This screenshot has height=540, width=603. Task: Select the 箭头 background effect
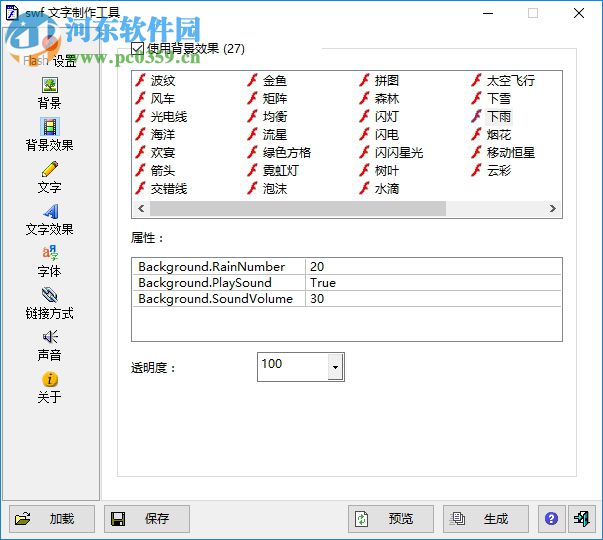pyautogui.click(x=156, y=171)
